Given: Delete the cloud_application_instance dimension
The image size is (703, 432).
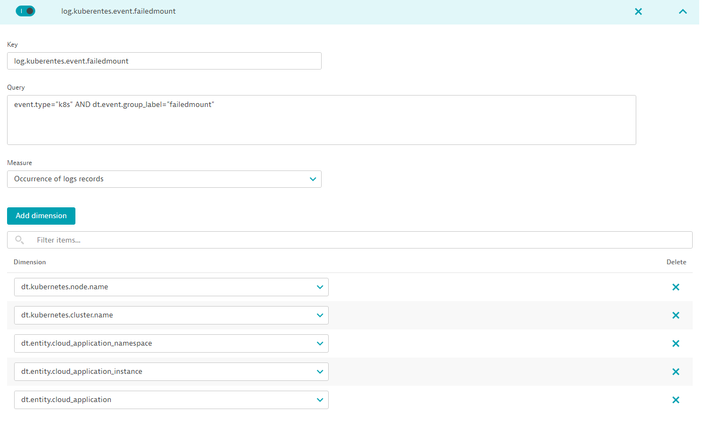Looking at the screenshot, I should click(676, 371).
